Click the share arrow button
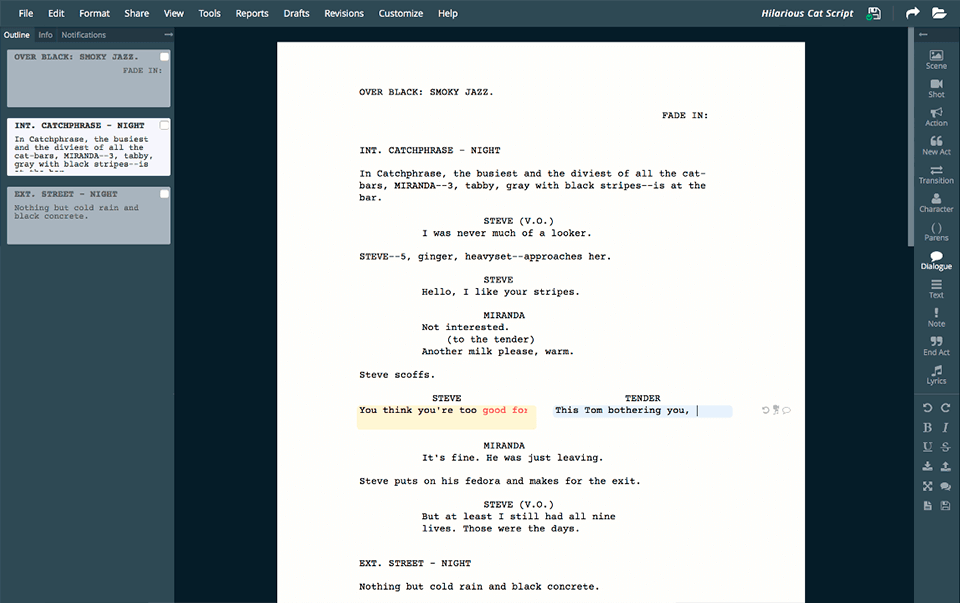Screen dimensions: 960x603 pyautogui.click(x=911, y=13)
